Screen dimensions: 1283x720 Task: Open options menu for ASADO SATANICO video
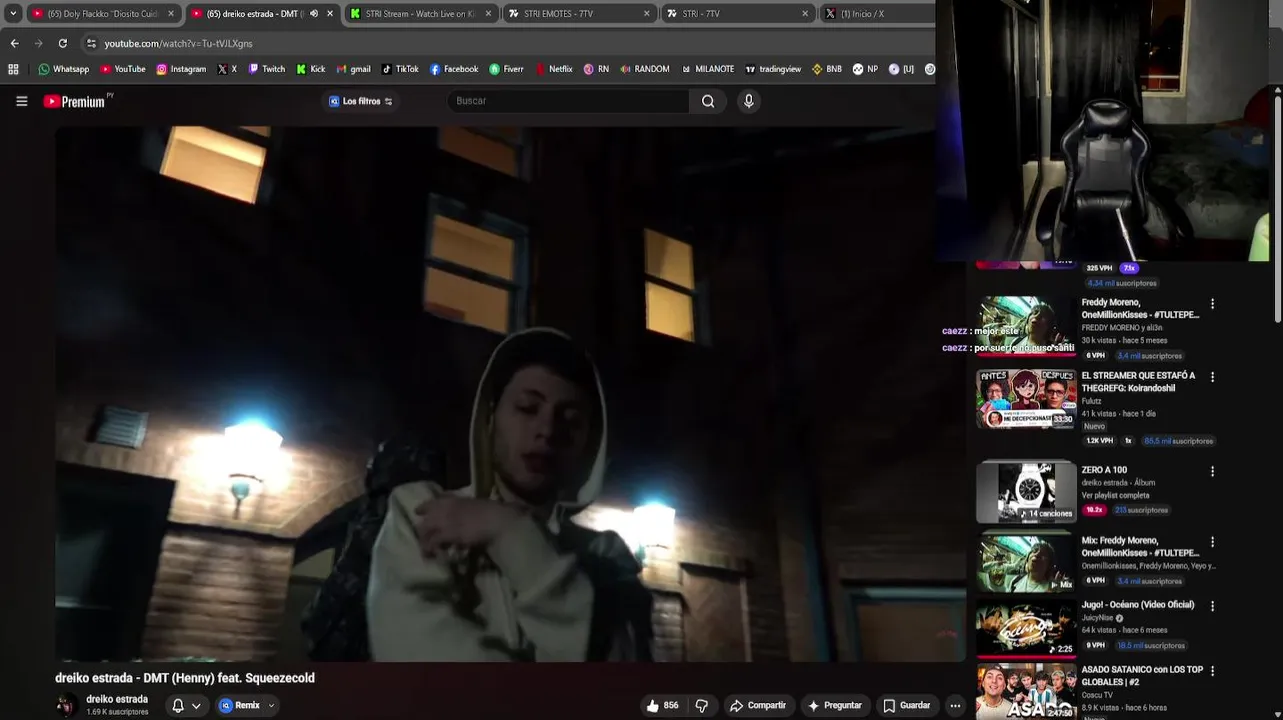[x=1213, y=671]
